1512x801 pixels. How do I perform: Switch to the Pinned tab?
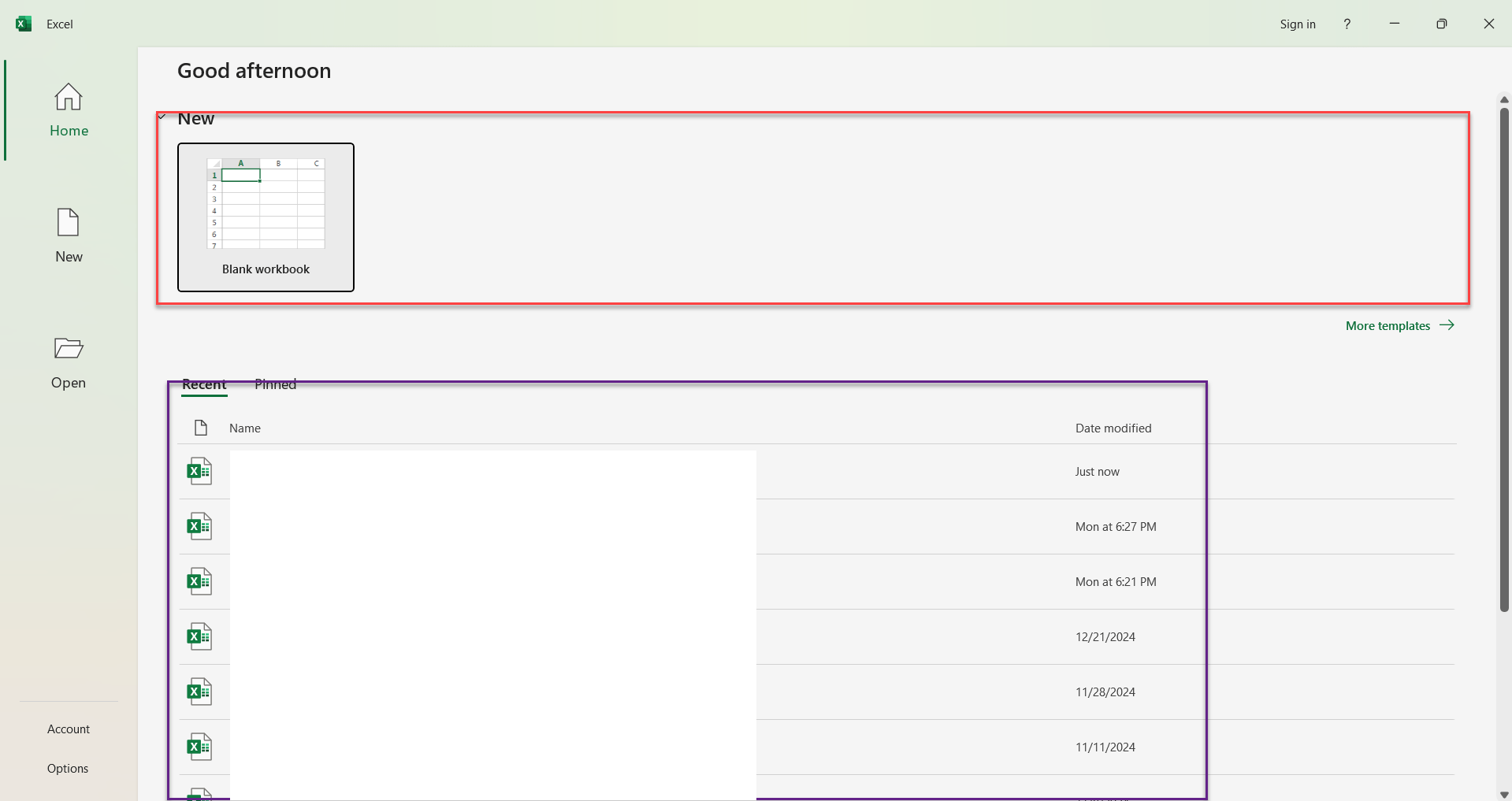[x=275, y=384]
